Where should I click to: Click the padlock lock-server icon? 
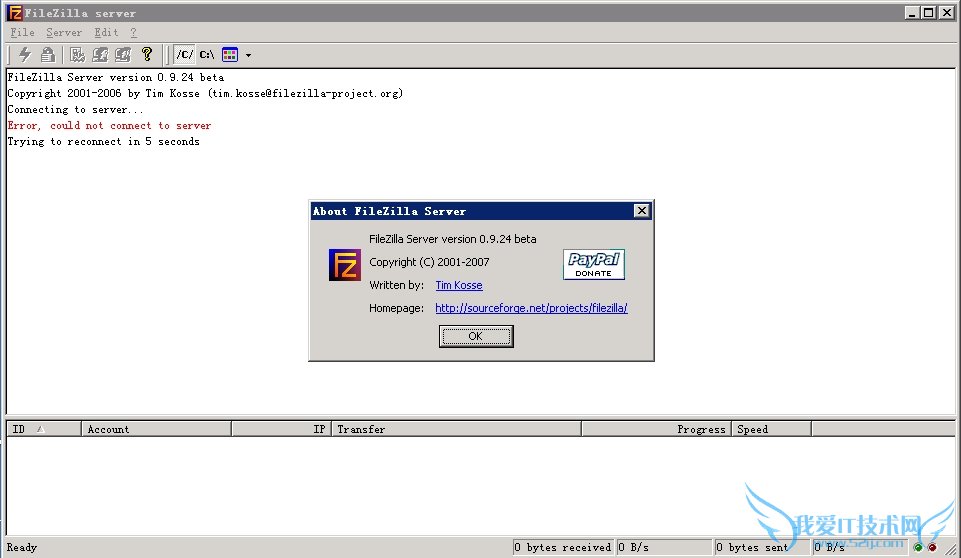[x=47, y=55]
